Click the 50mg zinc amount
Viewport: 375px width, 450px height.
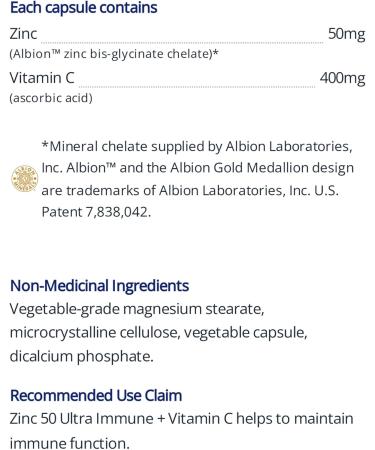[347, 34]
